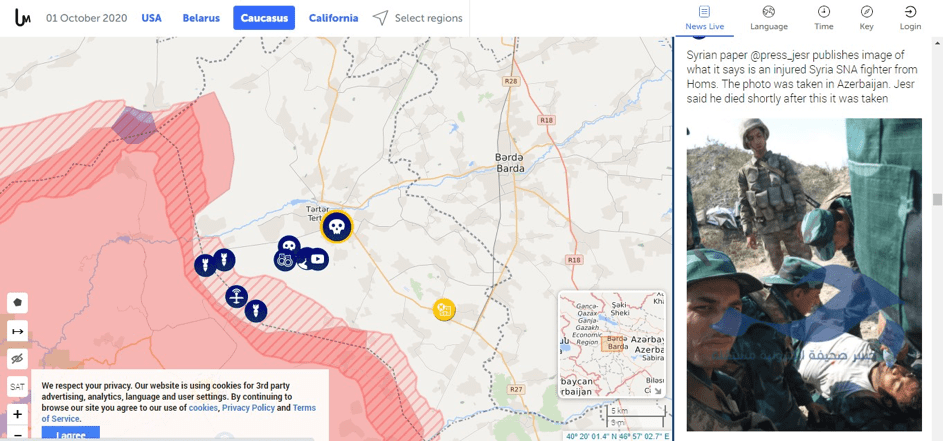
Task: Open the Time clock icon
Action: click(x=824, y=11)
